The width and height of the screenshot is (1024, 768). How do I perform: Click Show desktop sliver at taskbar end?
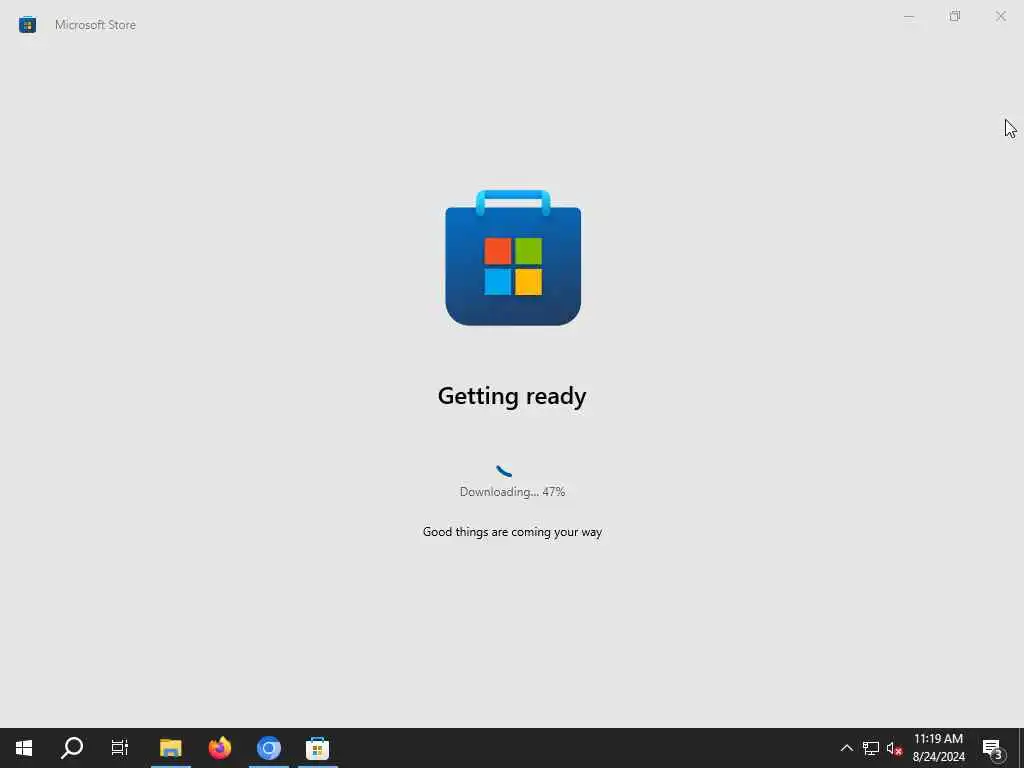(x=1021, y=748)
